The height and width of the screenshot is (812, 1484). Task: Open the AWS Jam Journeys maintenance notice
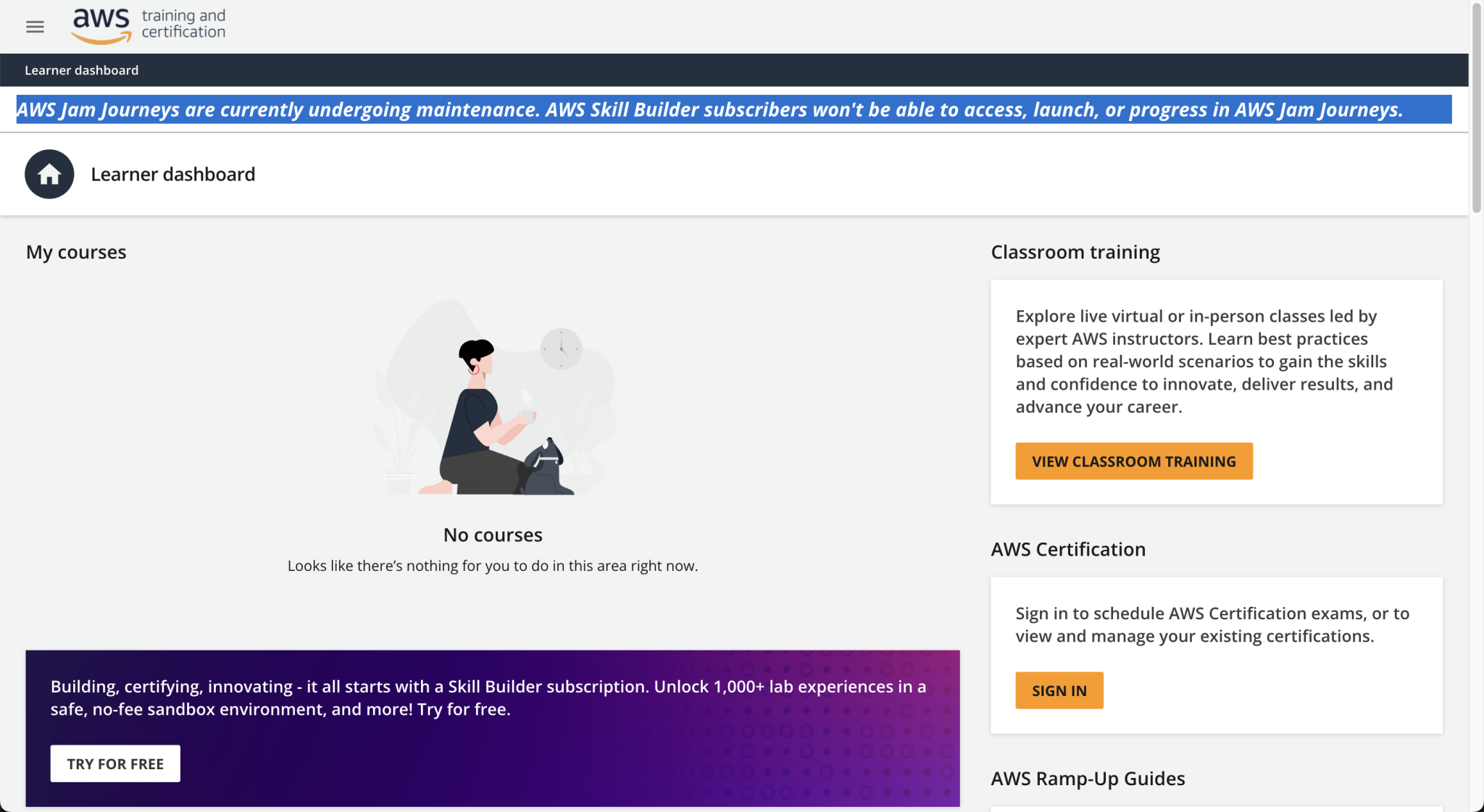(733, 110)
